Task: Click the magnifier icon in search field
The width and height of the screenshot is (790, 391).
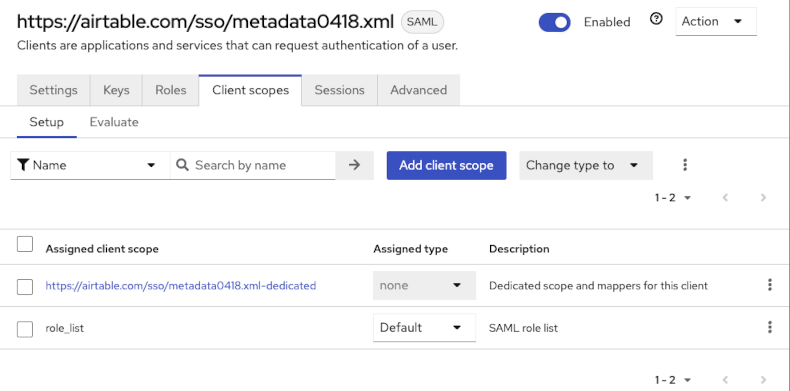Action: 182,165
